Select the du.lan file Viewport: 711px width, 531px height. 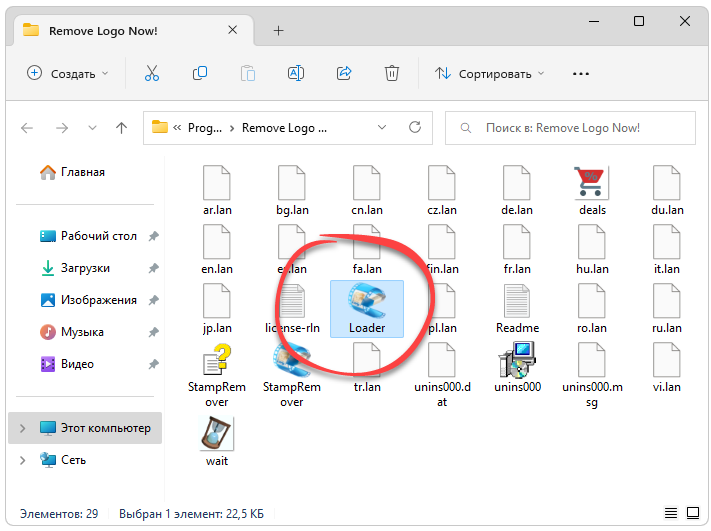tap(667, 191)
